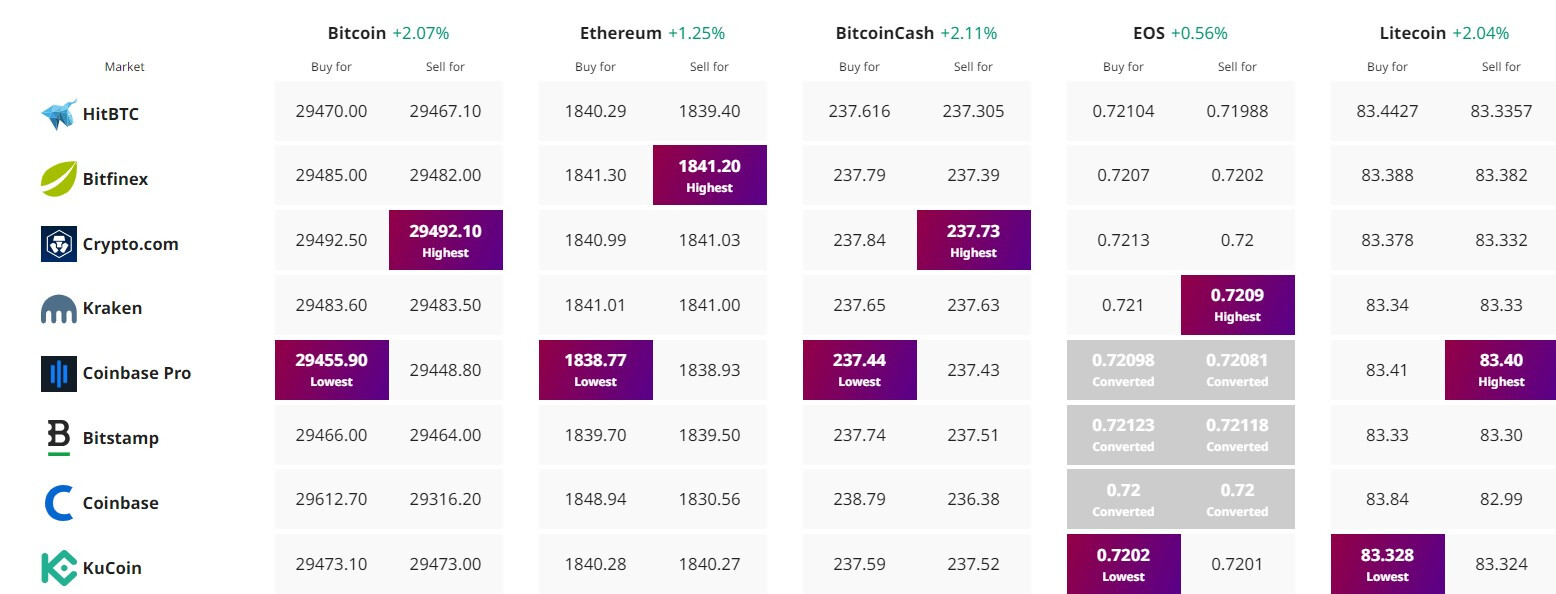Click the lowest Litecoin buy price 83.328
Screen dimensions: 1556x594
(1387, 563)
